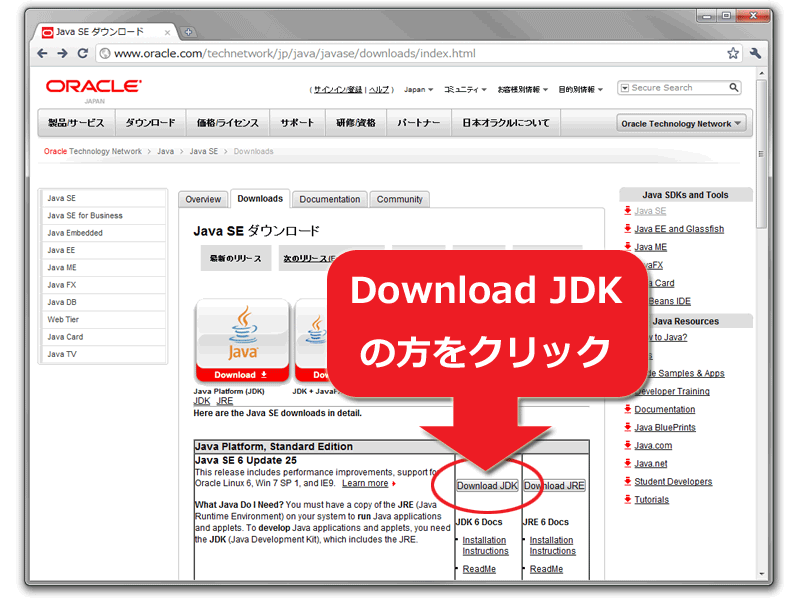Select Web Tier in left sidebar
The height and width of the screenshot is (600, 800).
click(105, 319)
